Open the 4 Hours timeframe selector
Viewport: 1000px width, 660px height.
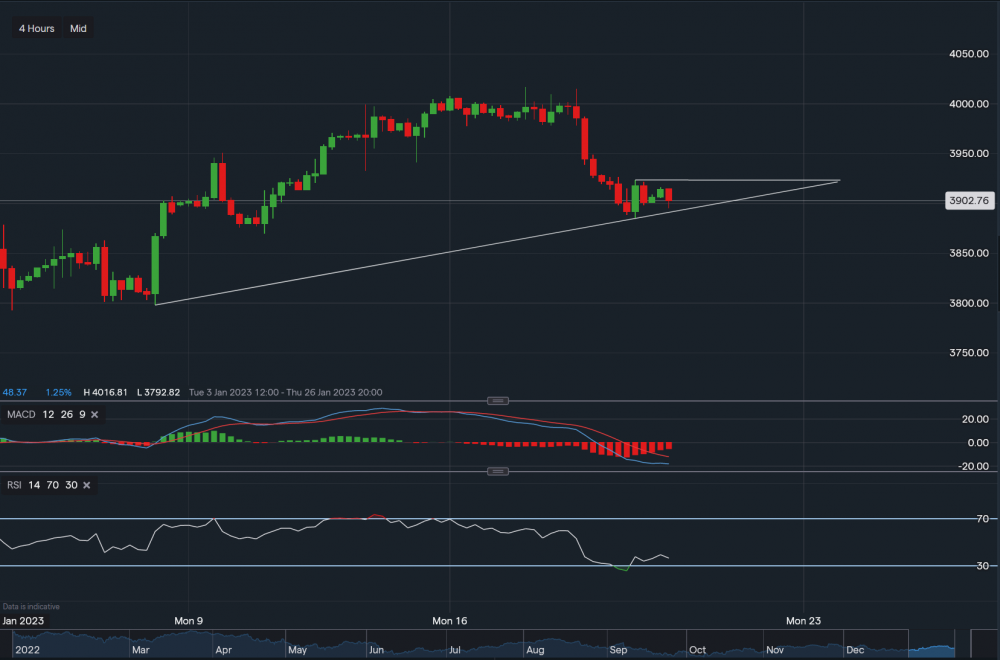click(35, 28)
